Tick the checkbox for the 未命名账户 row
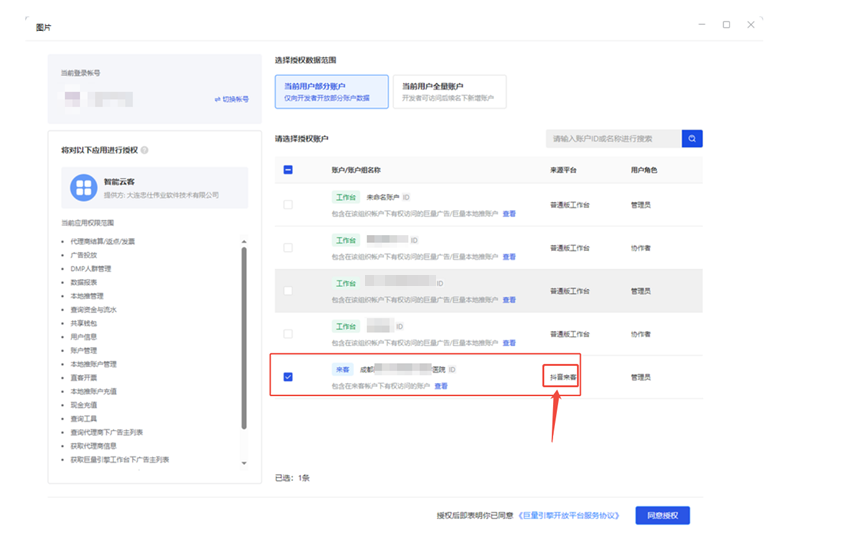This screenshot has height=535, width=852. tap(288, 205)
